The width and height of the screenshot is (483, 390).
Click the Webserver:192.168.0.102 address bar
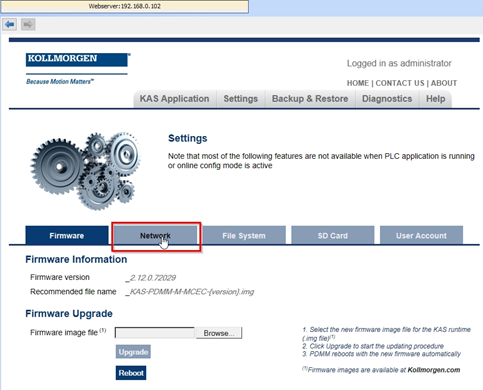[x=125, y=6]
